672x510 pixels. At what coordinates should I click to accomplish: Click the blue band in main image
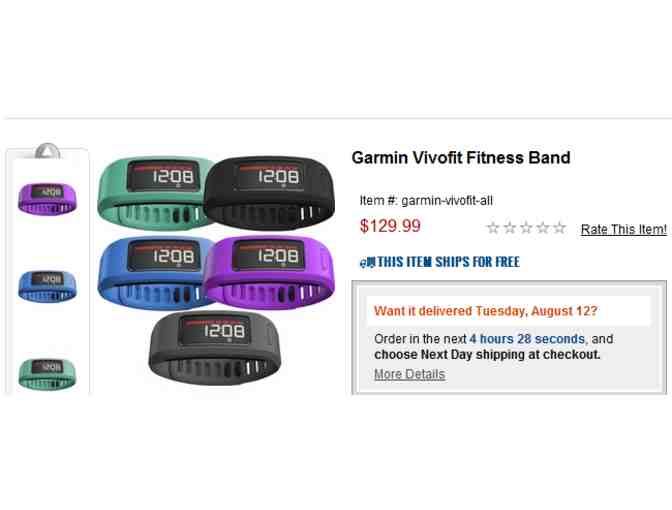click(x=152, y=272)
